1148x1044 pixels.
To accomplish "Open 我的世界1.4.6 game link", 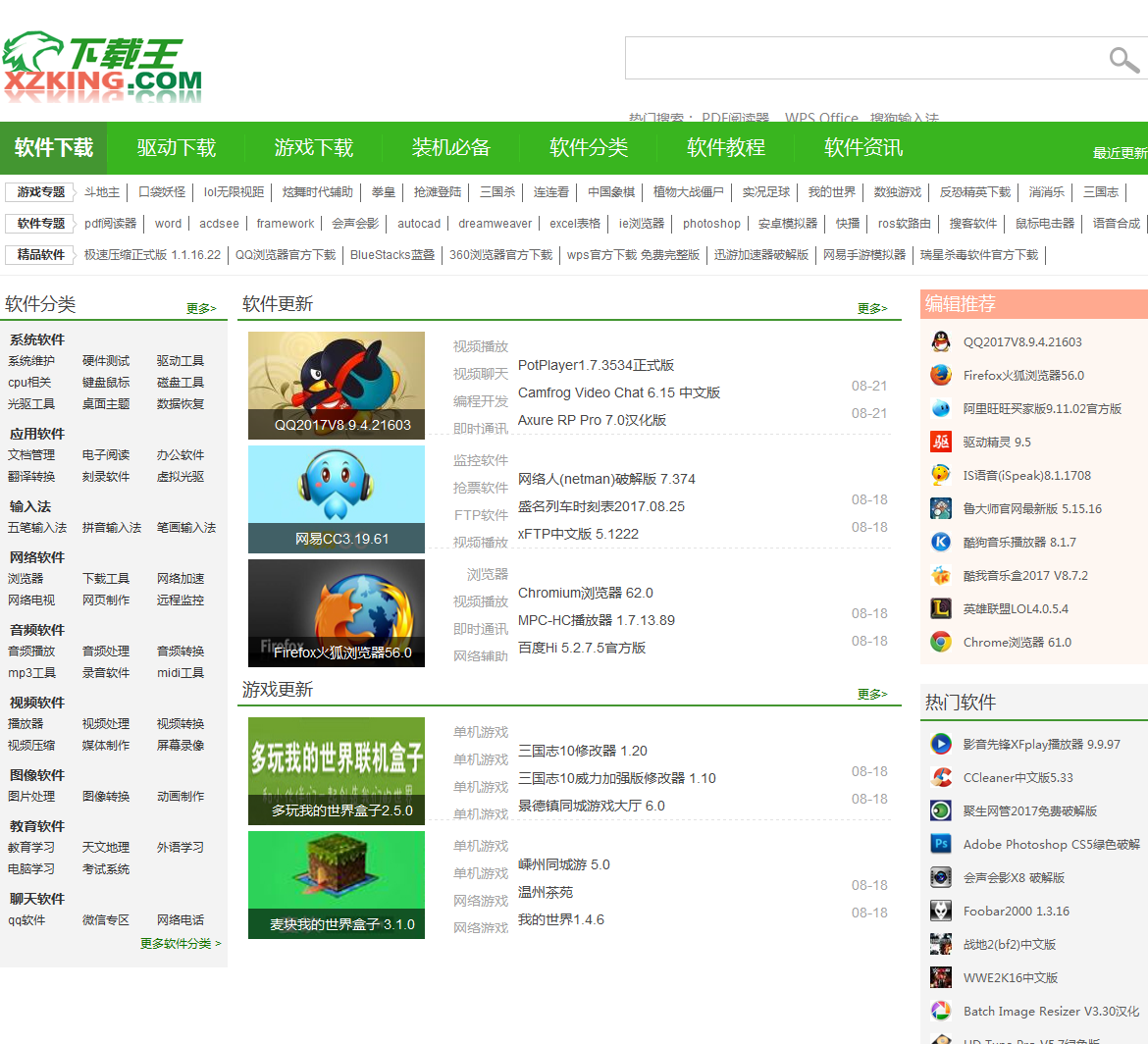I will (x=561, y=919).
